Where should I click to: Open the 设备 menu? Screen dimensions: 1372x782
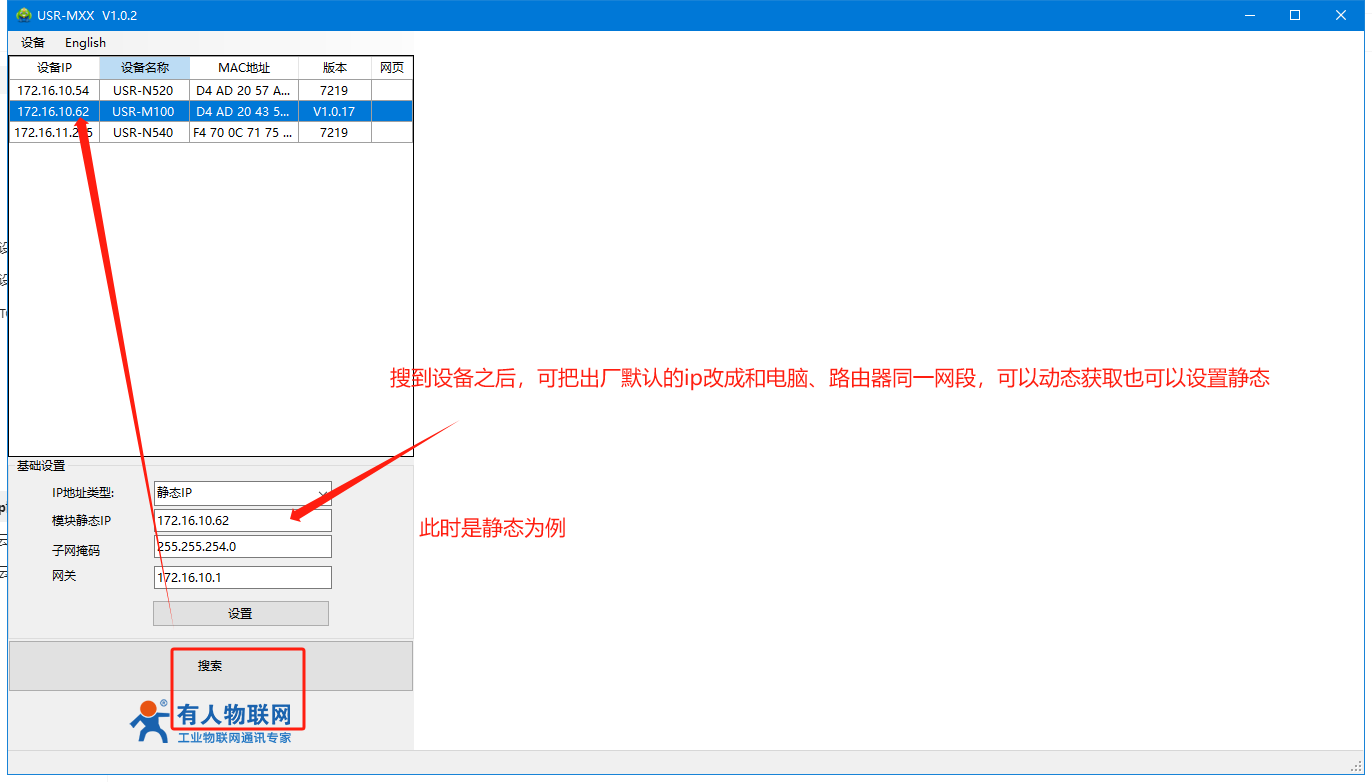(33, 43)
